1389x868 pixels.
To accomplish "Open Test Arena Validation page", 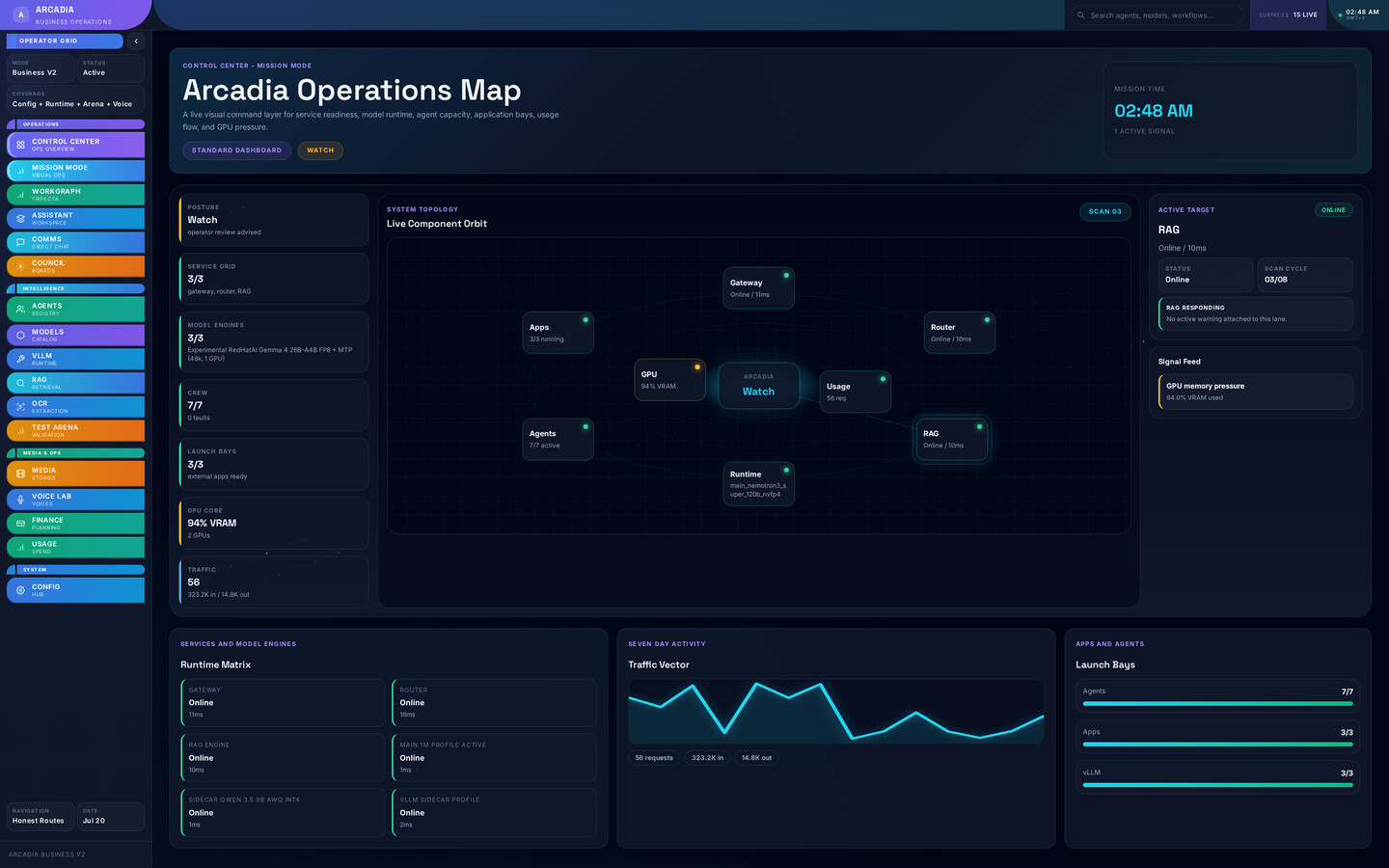I will [x=75, y=431].
